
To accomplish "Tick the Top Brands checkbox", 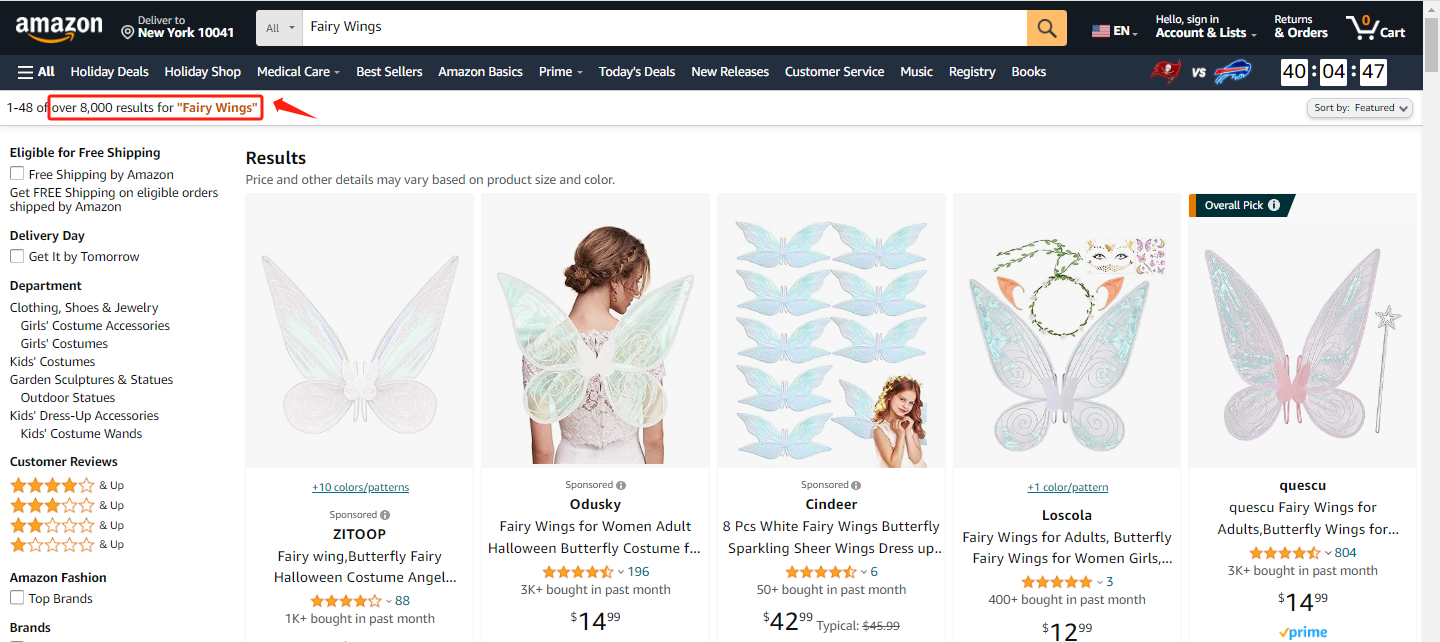I will click(17, 598).
